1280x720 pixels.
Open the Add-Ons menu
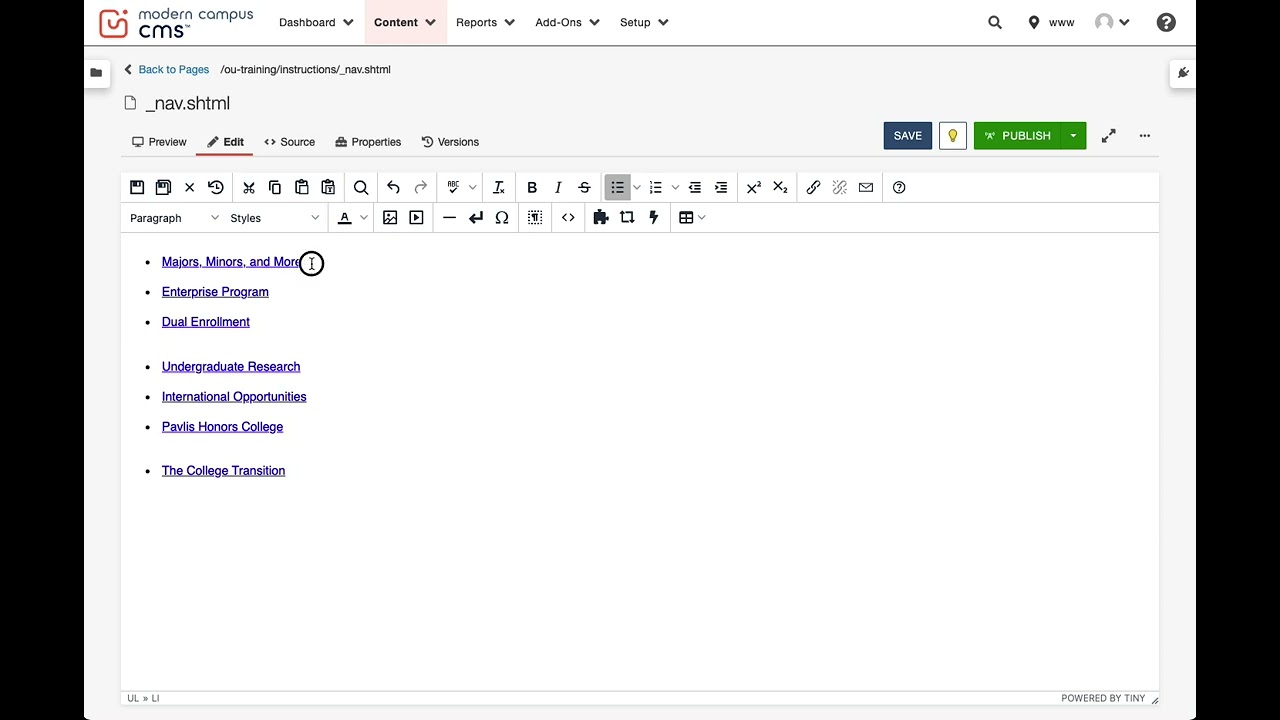pyautogui.click(x=567, y=22)
